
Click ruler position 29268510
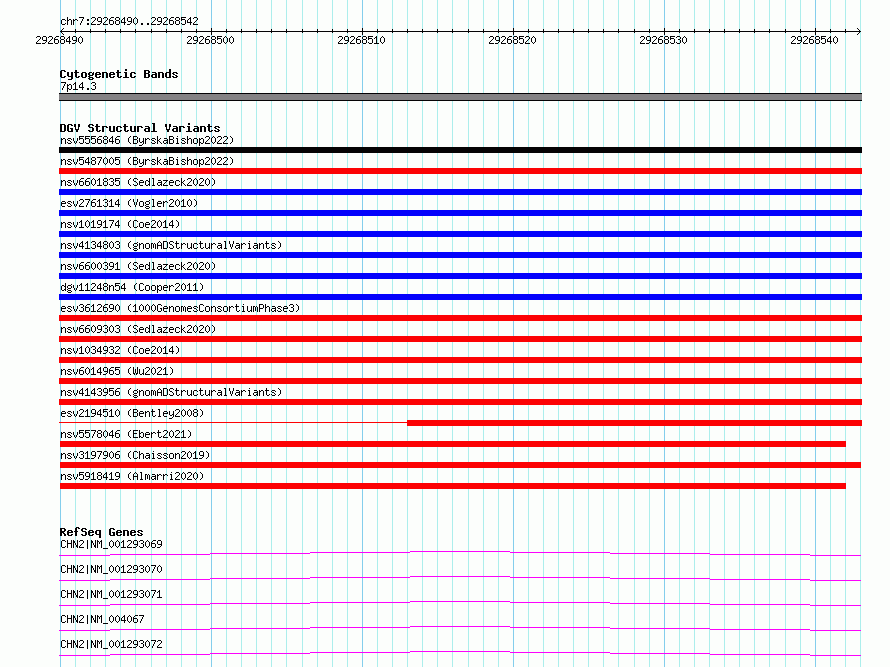pyautogui.click(x=362, y=40)
